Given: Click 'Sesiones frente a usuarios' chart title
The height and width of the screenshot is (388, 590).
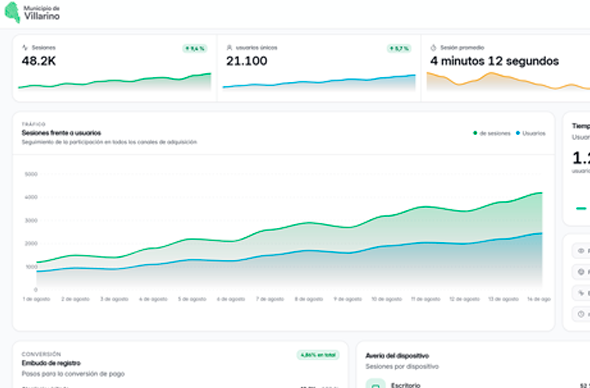Looking at the screenshot, I should pos(61,133).
